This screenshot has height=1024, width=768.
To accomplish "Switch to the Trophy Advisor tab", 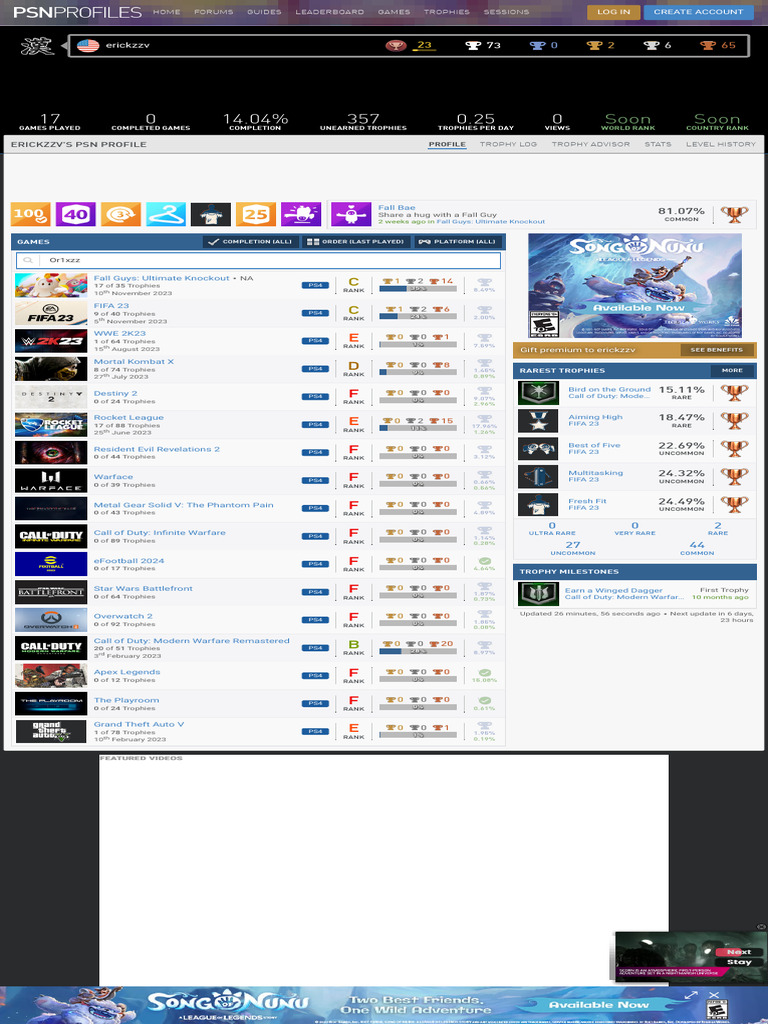I will point(591,144).
